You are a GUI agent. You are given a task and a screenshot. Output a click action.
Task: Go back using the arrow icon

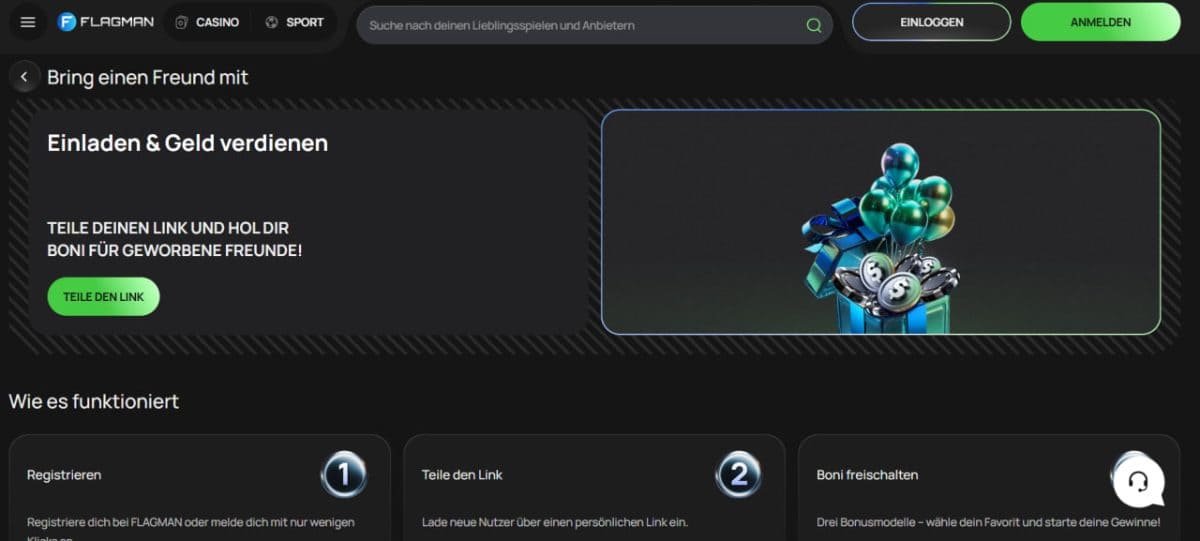tap(24, 77)
